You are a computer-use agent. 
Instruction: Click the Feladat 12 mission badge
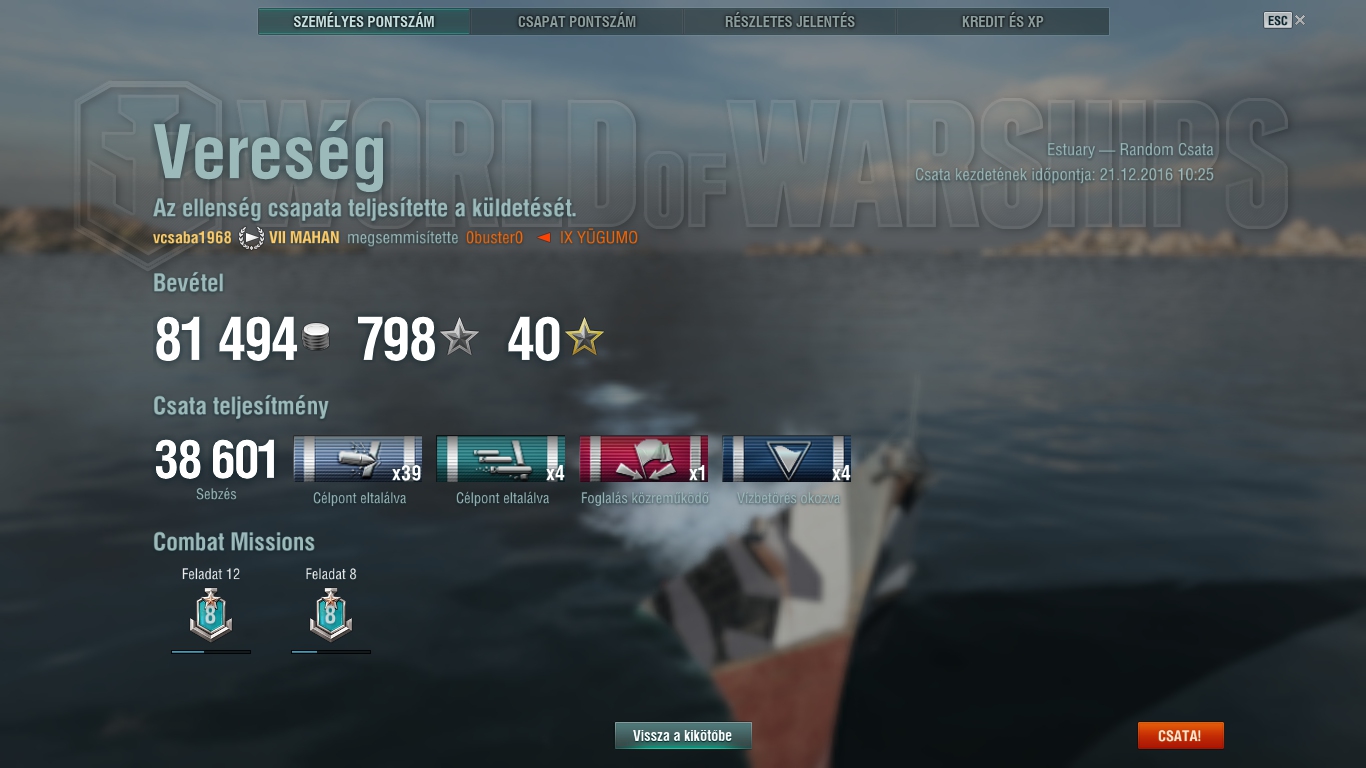[x=211, y=614]
